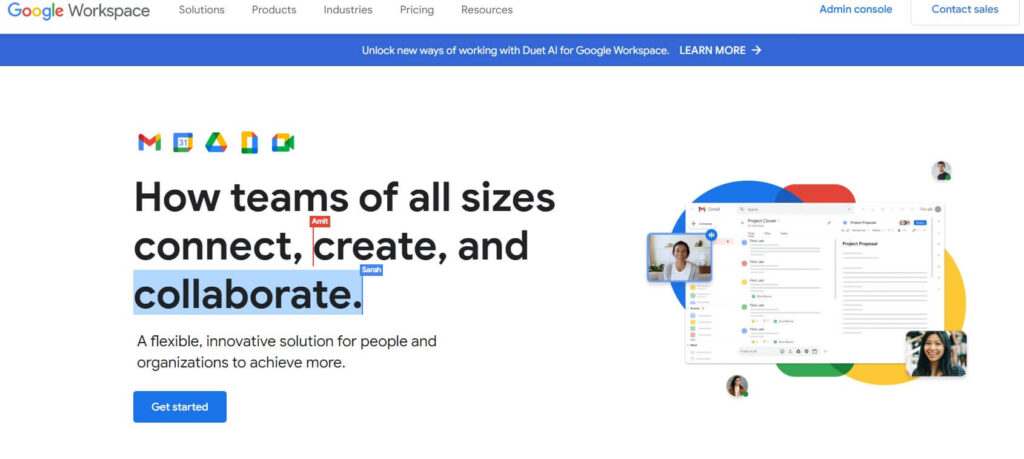Open the Industries menu

(x=348, y=10)
